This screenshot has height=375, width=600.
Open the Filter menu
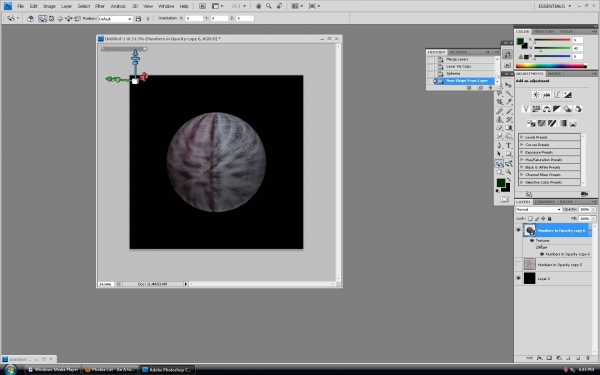(100, 6)
